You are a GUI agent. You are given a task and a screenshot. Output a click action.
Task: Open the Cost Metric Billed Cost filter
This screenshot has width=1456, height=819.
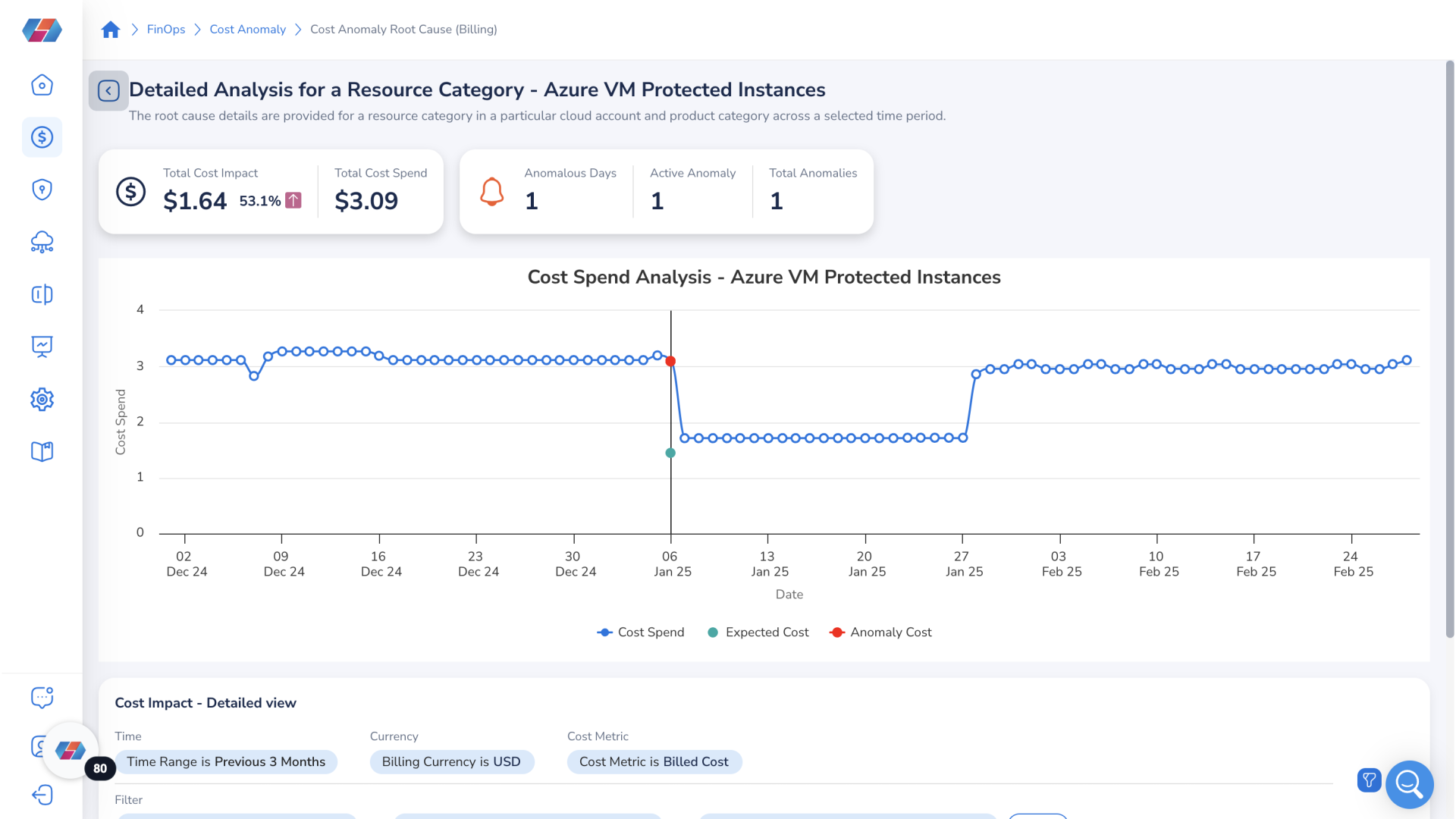tap(654, 761)
